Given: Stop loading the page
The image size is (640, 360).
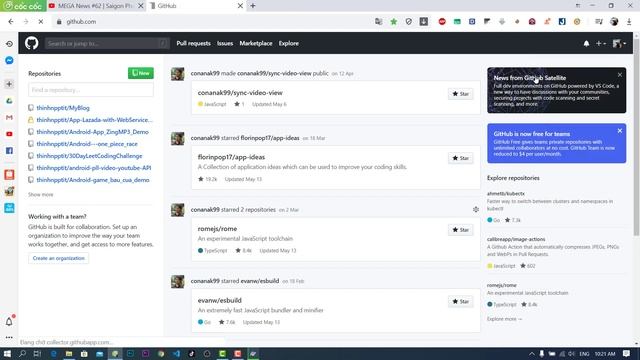Looking at the screenshot, I should [40, 22].
